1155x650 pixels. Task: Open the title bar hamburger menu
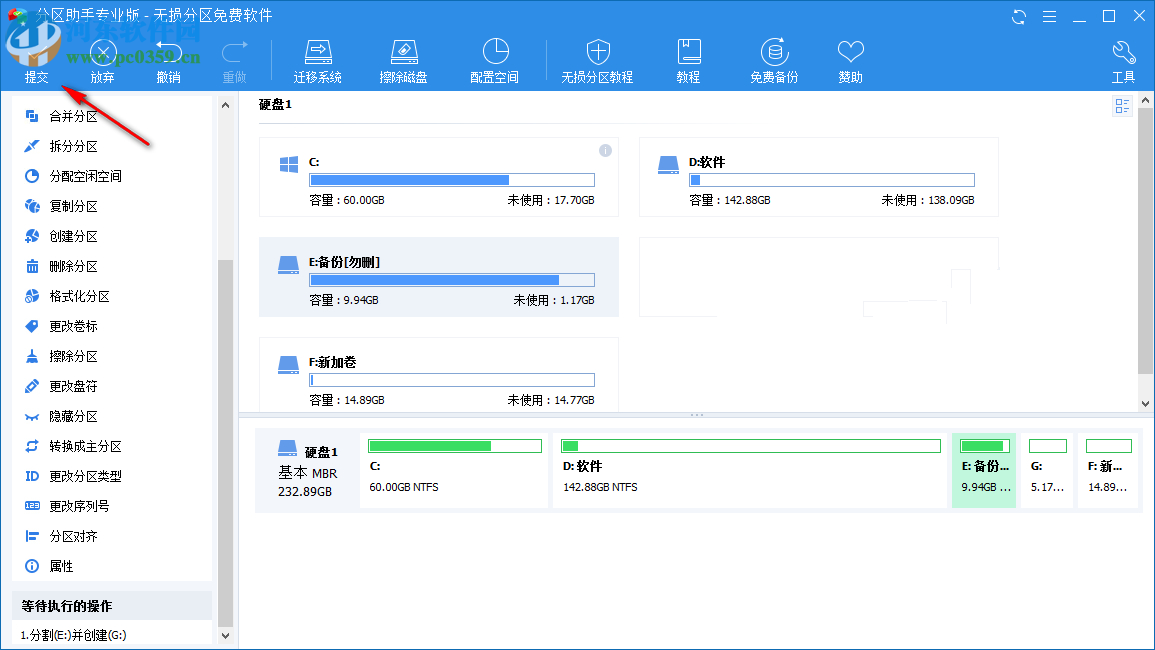1049,16
